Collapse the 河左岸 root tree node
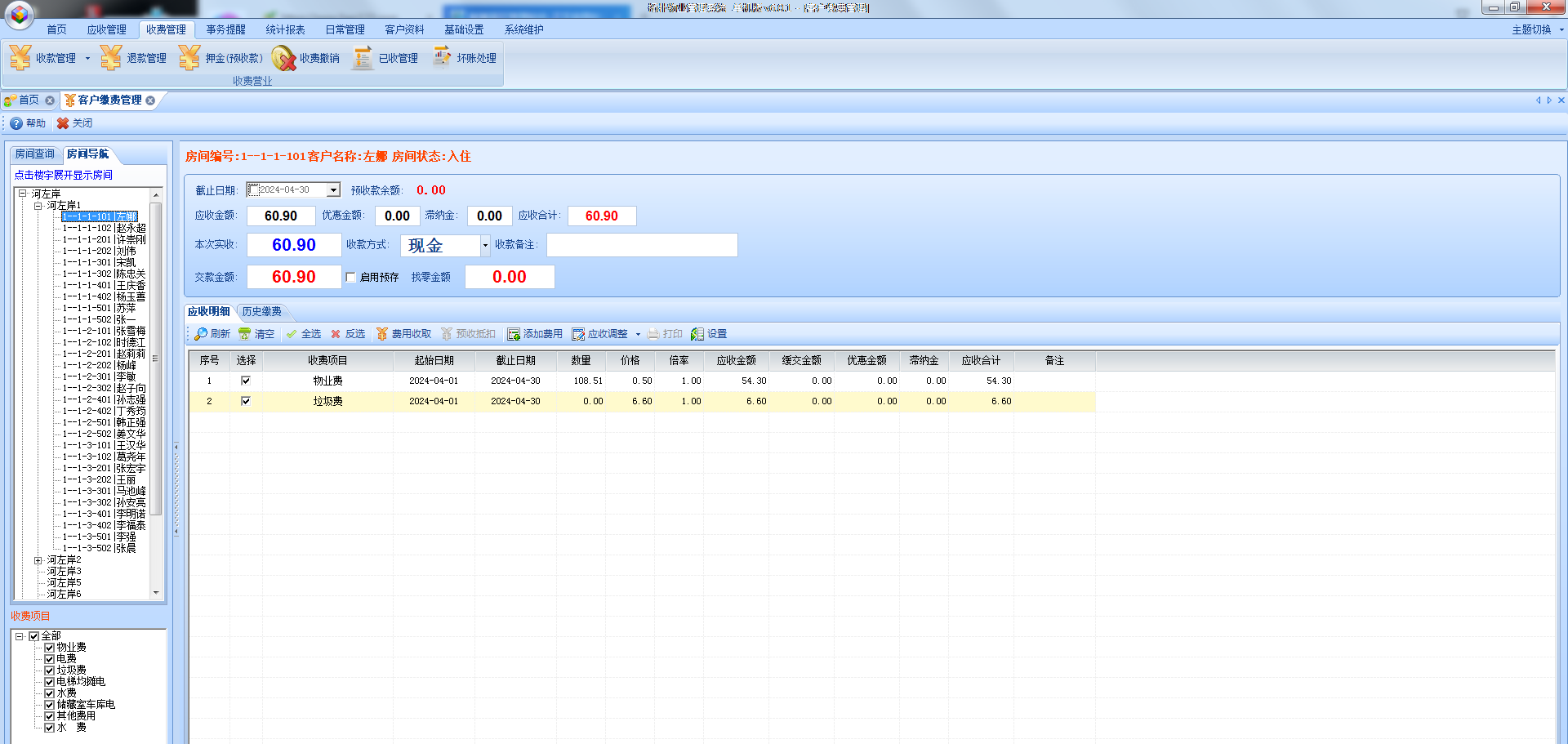Screen dimensions: 1568x744 [23, 194]
